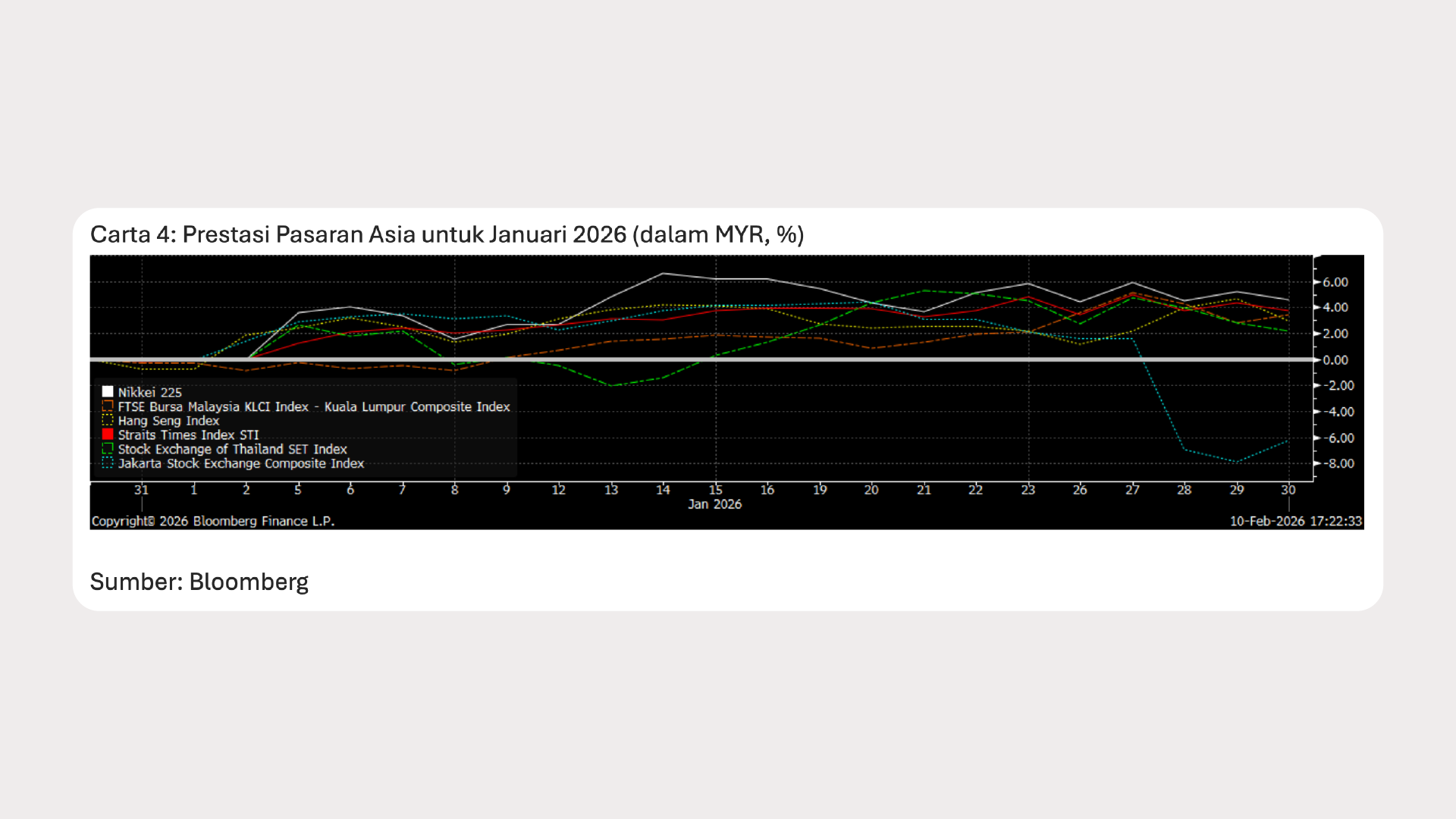The height and width of the screenshot is (819, 1456).
Task: Click the orange FTSE Bursa Malaysia KLCI swatch
Action: [108, 406]
